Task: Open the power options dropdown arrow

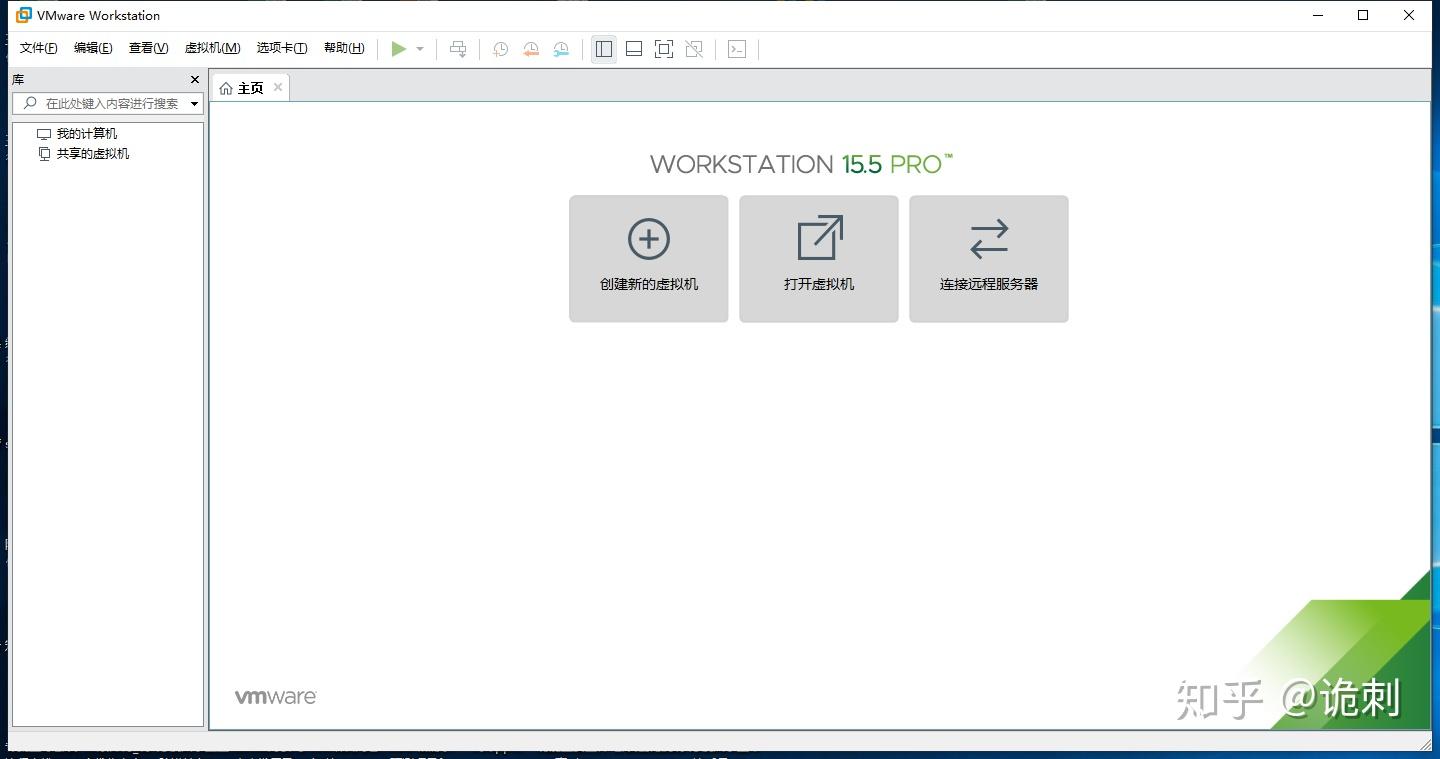Action: [x=419, y=48]
